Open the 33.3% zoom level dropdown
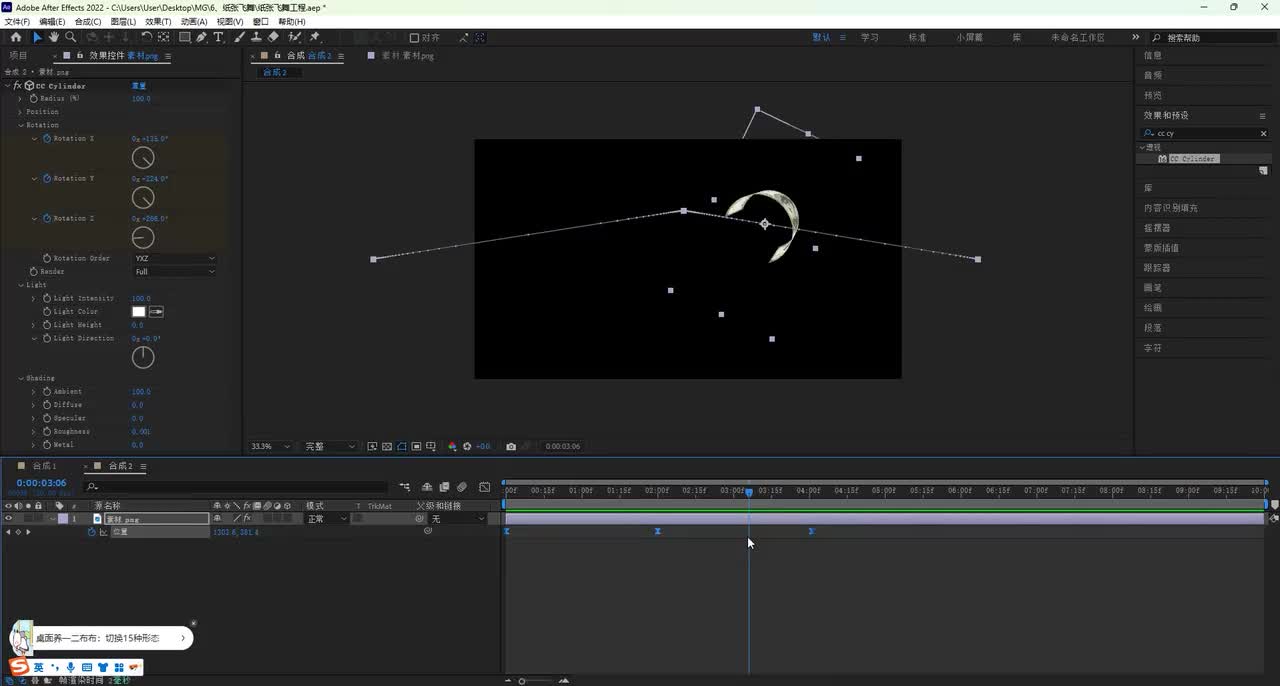The image size is (1280, 686). [x=270, y=446]
